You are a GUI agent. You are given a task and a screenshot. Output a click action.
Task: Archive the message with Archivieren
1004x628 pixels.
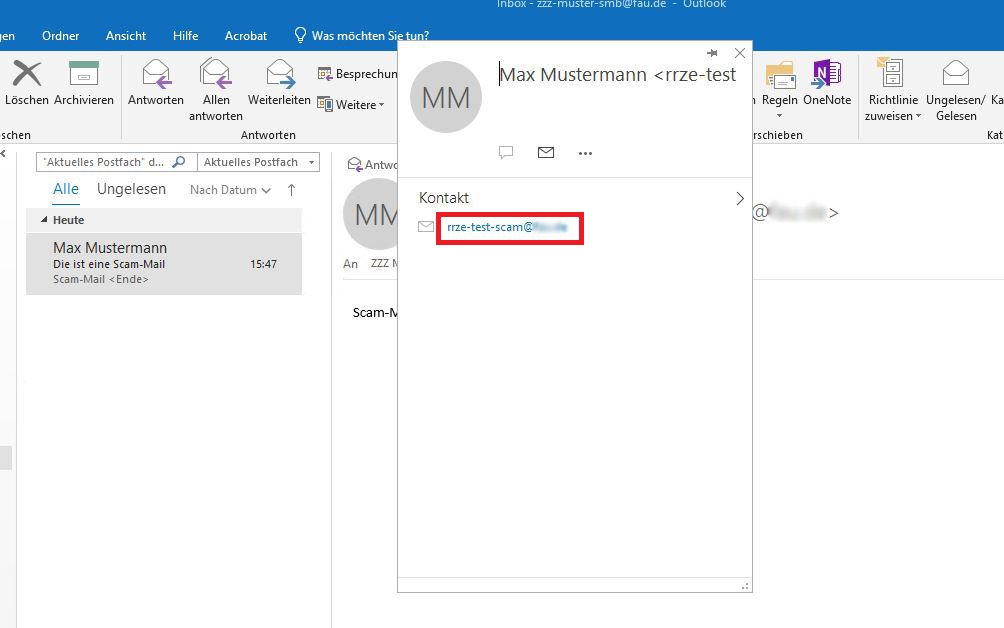pyautogui.click(x=84, y=75)
